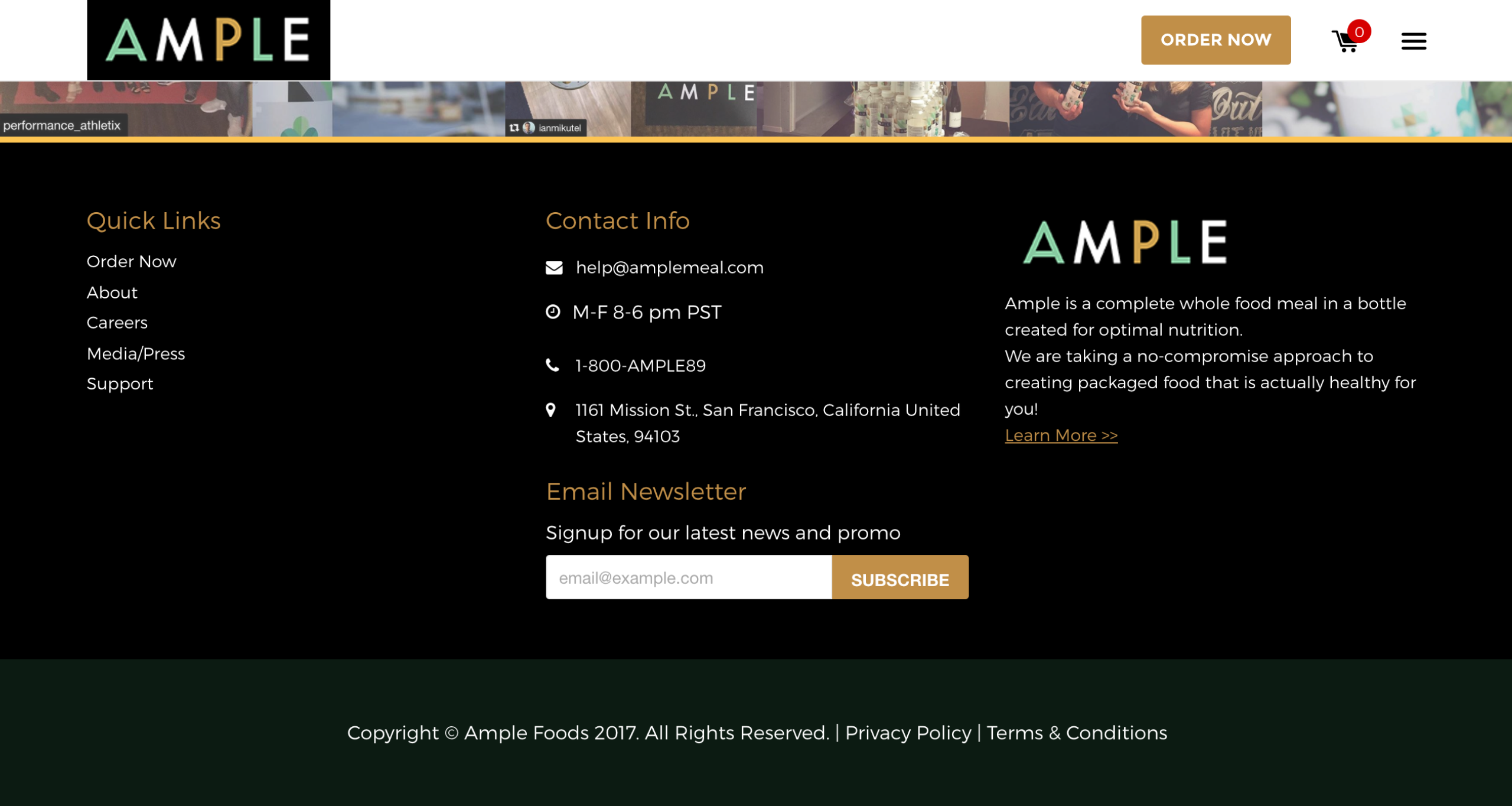Click the Ample logo in footer

1125,242
